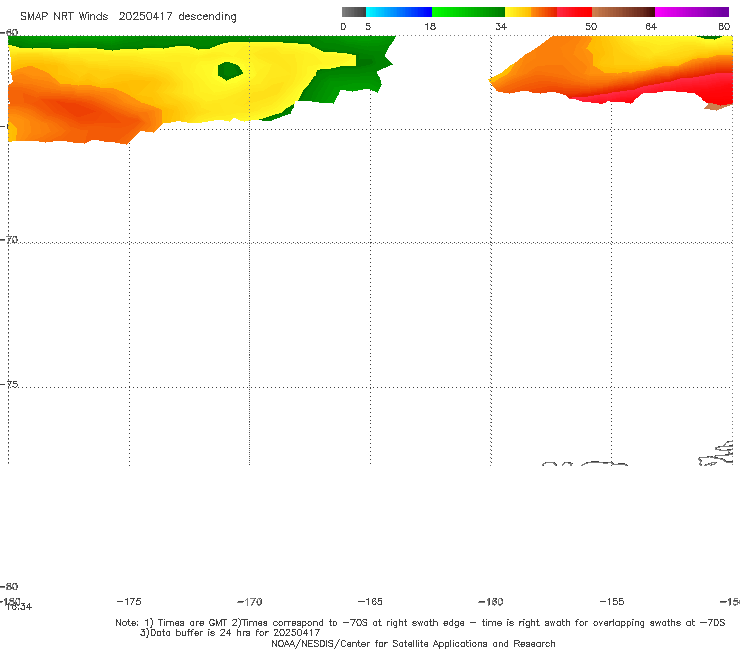Select the gray segment of the color bar
The image size is (740, 650).
click(x=354, y=12)
